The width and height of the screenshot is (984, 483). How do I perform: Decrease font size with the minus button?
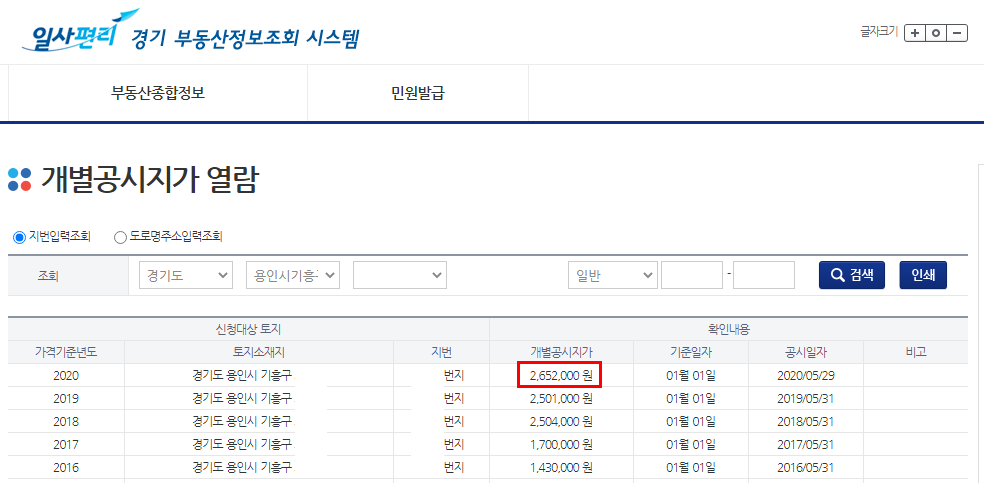point(957,33)
